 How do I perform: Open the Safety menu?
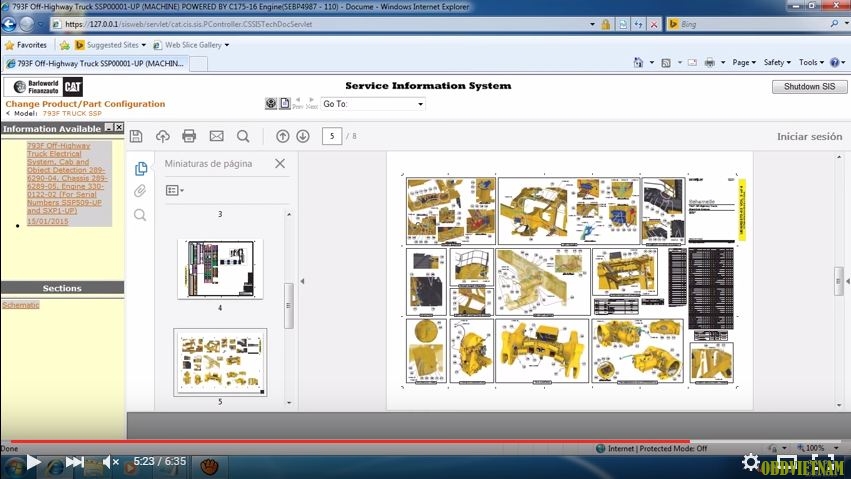click(x=776, y=62)
